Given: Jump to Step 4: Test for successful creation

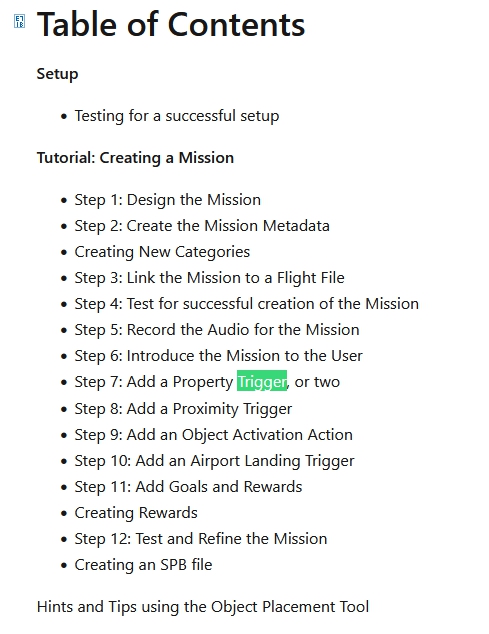Looking at the screenshot, I should pos(246,304).
